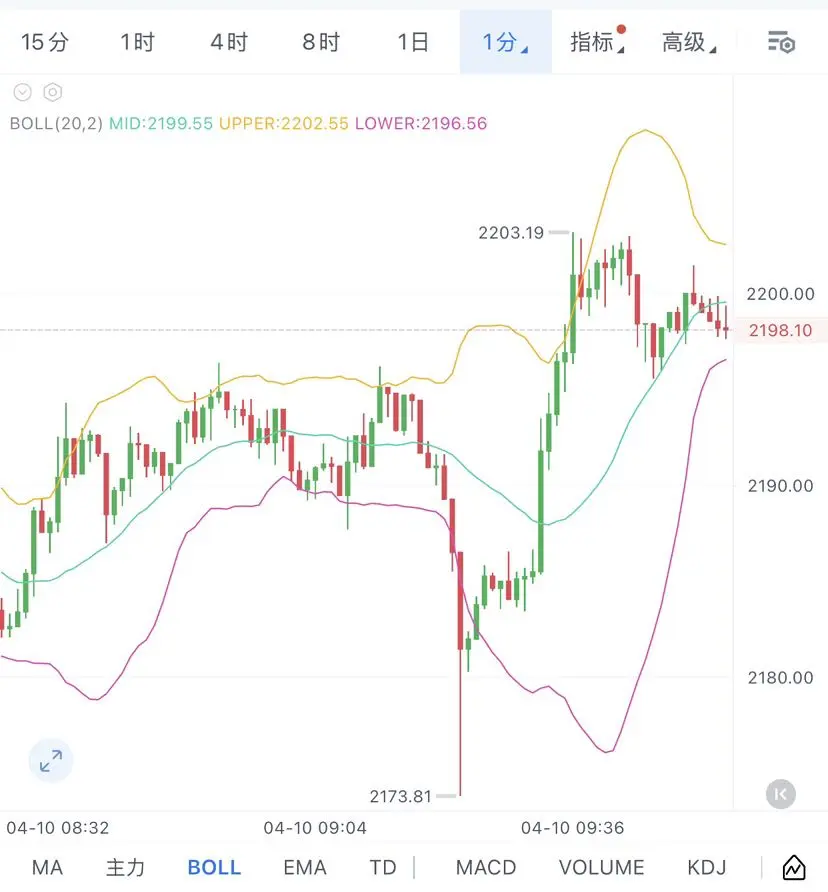Open chart display settings icon
Image resolution: width=828 pixels, height=892 pixels.
click(x=781, y=43)
